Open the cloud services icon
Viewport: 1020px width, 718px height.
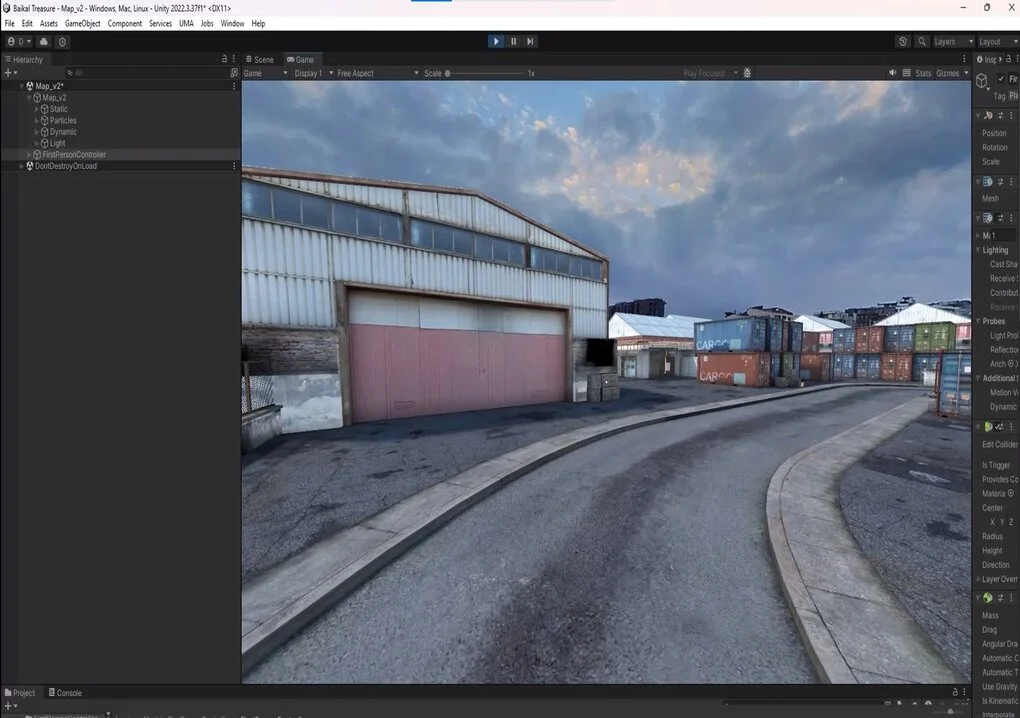pos(44,42)
